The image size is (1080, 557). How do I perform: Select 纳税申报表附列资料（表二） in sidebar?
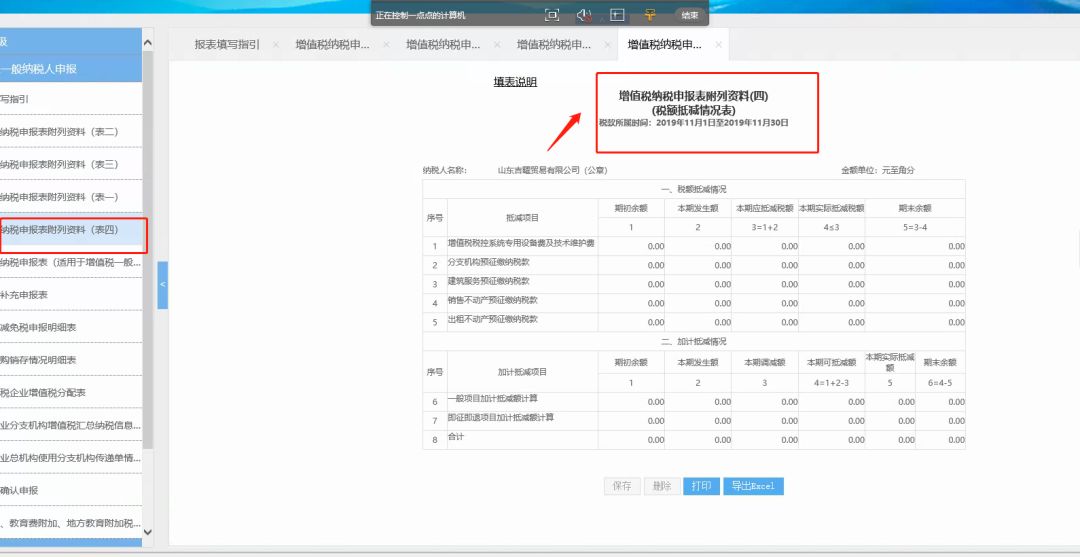(x=60, y=132)
